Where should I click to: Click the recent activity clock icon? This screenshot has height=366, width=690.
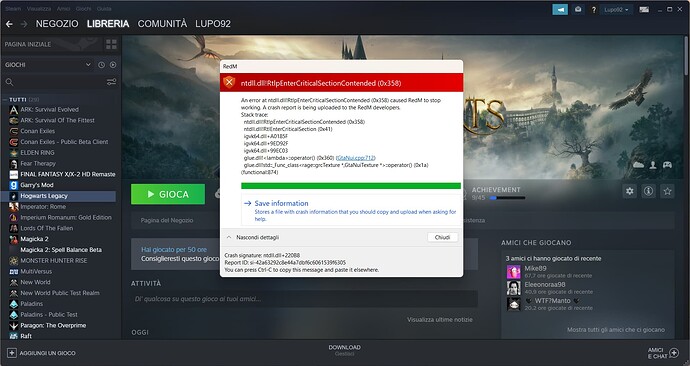coord(102,65)
